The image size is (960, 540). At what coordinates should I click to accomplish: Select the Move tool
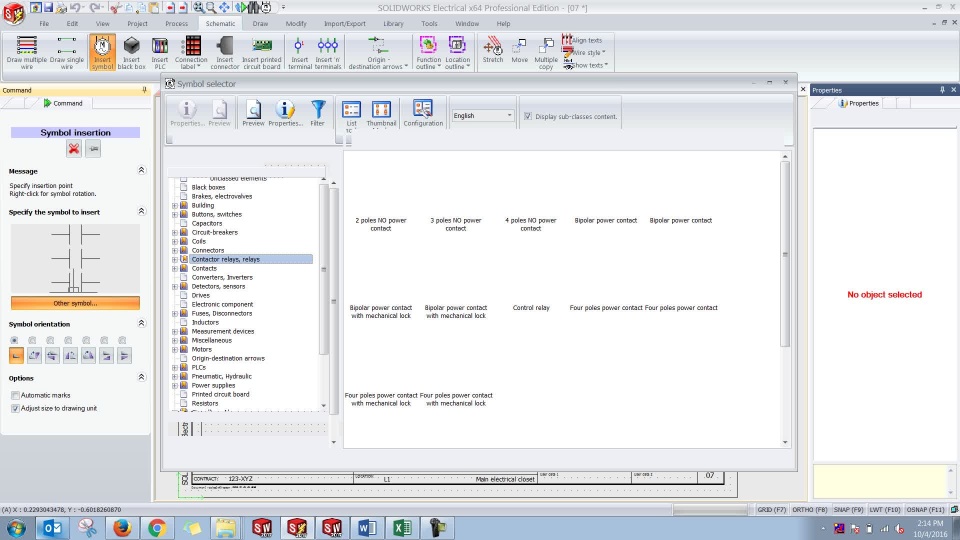coord(519,50)
